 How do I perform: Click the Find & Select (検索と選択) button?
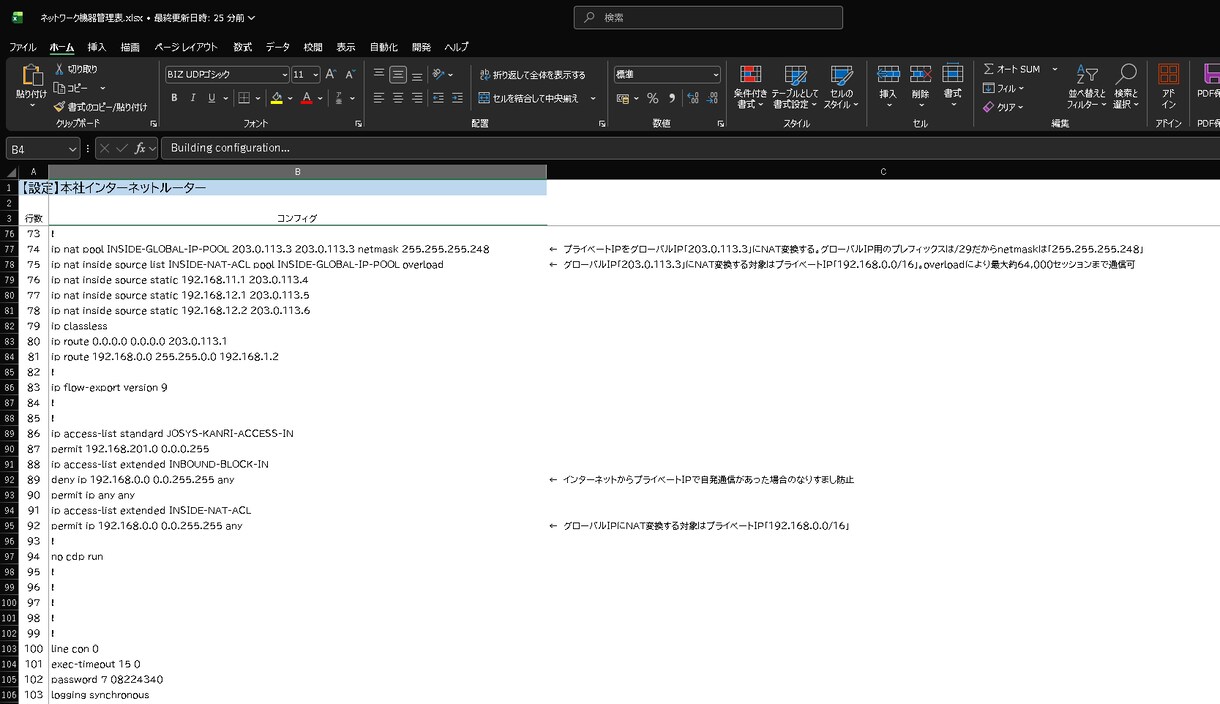tap(1127, 86)
